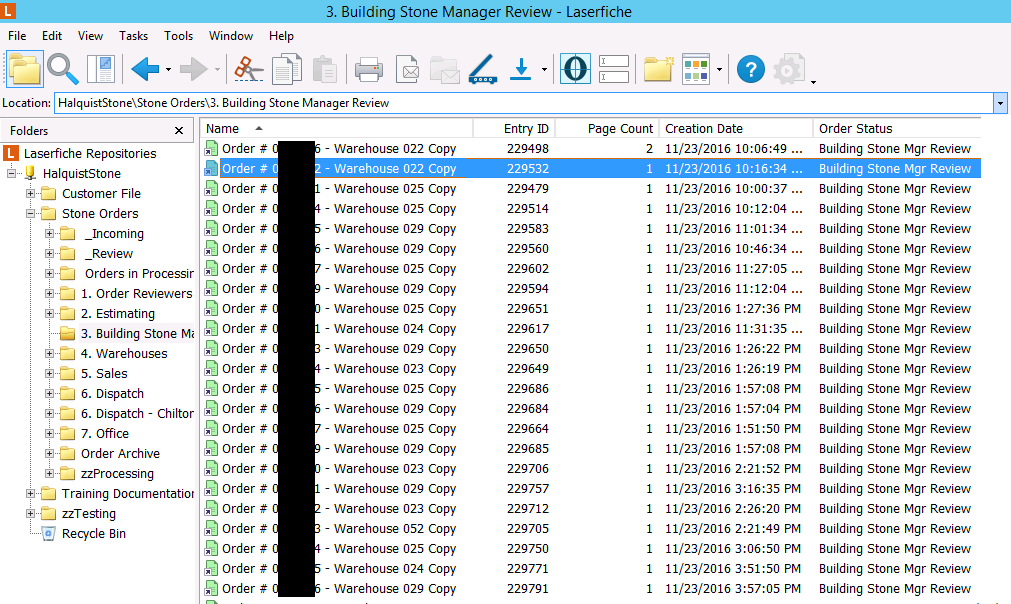1011x604 pixels.
Task: Open dropdown arrow beside column view icon
Action: click(720, 70)
